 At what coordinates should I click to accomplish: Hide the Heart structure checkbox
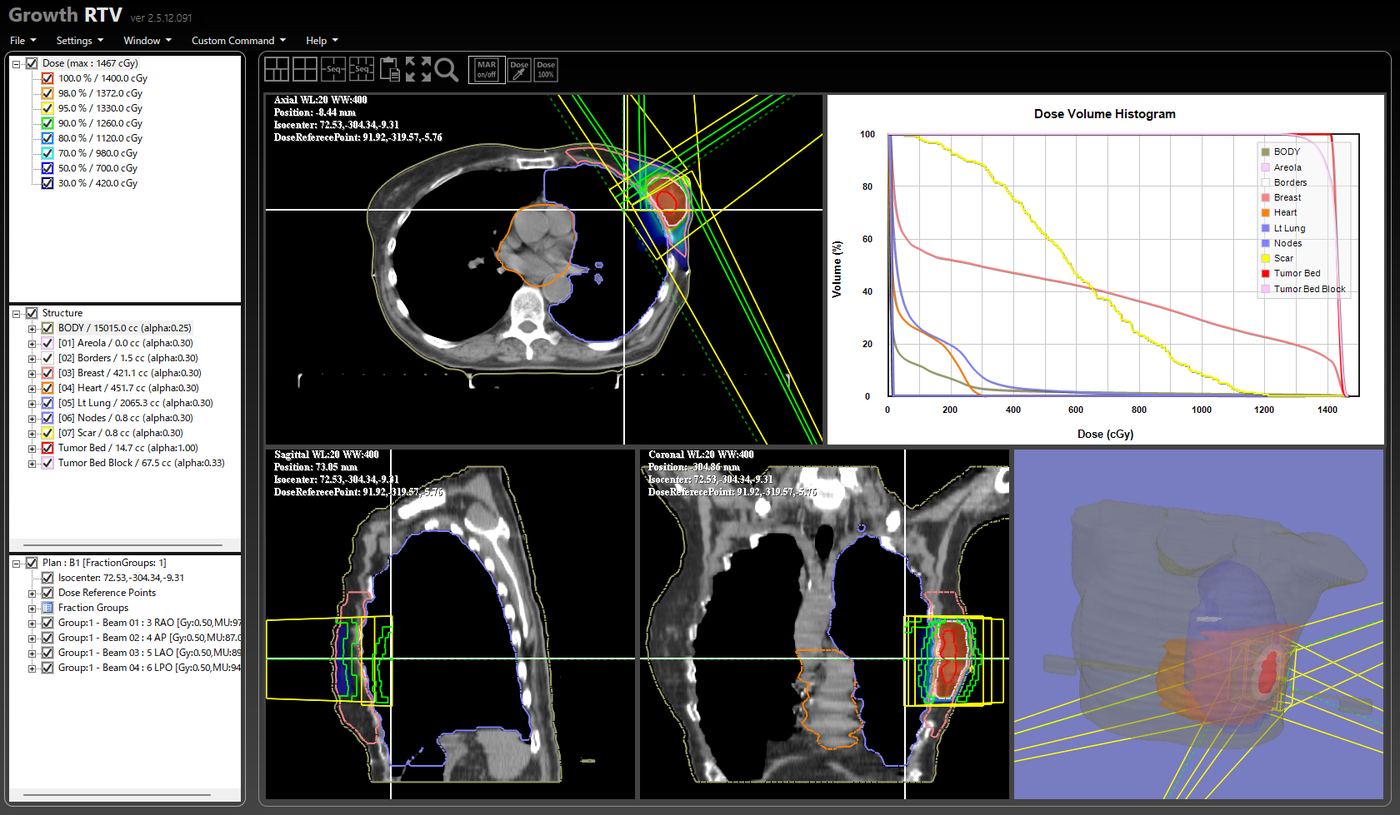coord(47,388)
